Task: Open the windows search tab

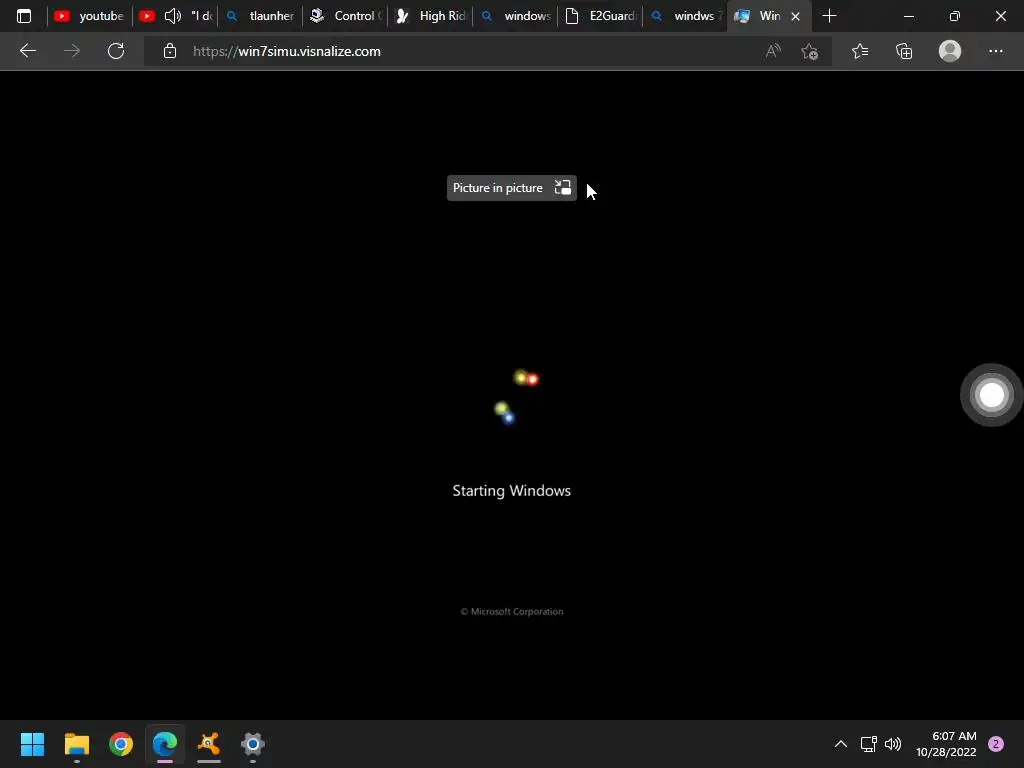Action: click(x=515, y=16)
